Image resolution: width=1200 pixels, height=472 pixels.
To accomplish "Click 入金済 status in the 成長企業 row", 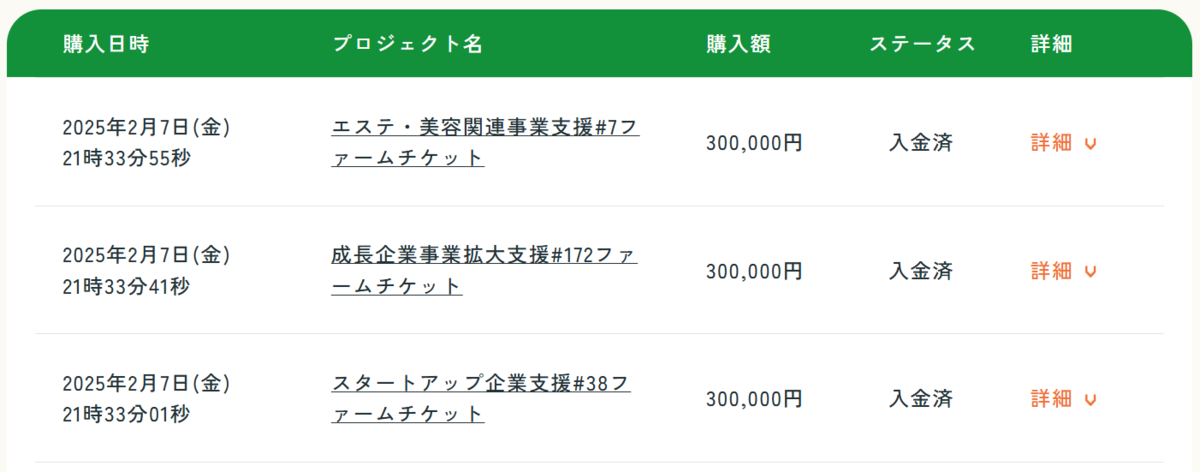I will pyautogui.click(x=921, y=271).
